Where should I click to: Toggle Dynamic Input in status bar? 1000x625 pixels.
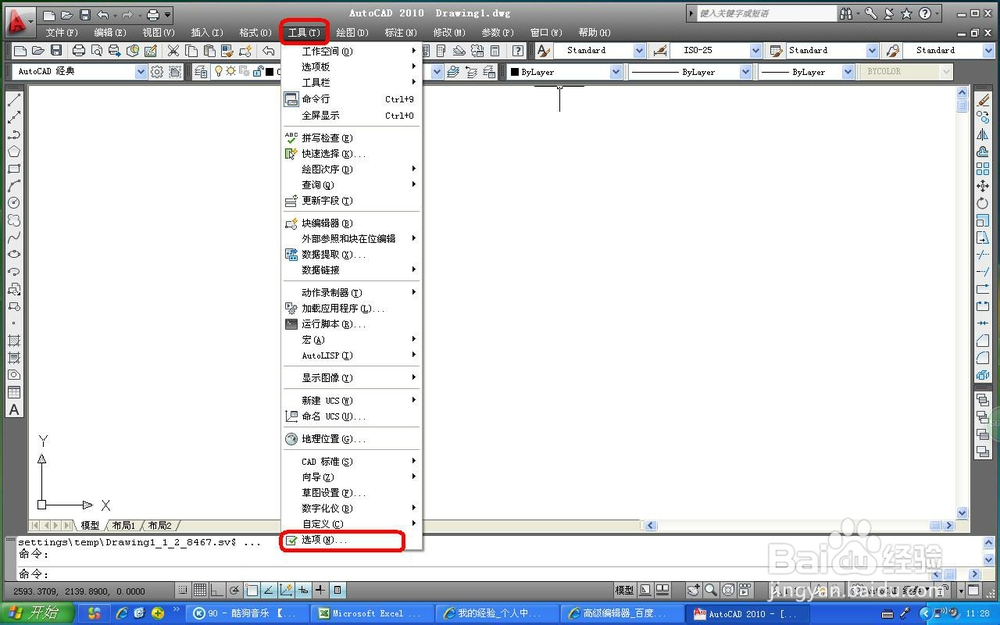click(x=304, y=590)
